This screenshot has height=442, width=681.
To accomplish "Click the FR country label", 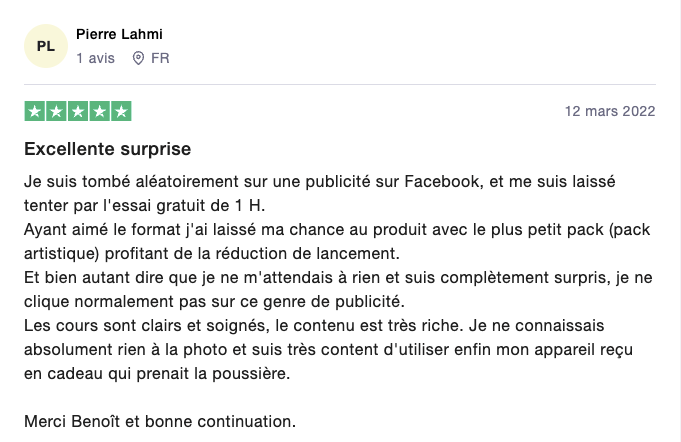I will coord(160,58).
